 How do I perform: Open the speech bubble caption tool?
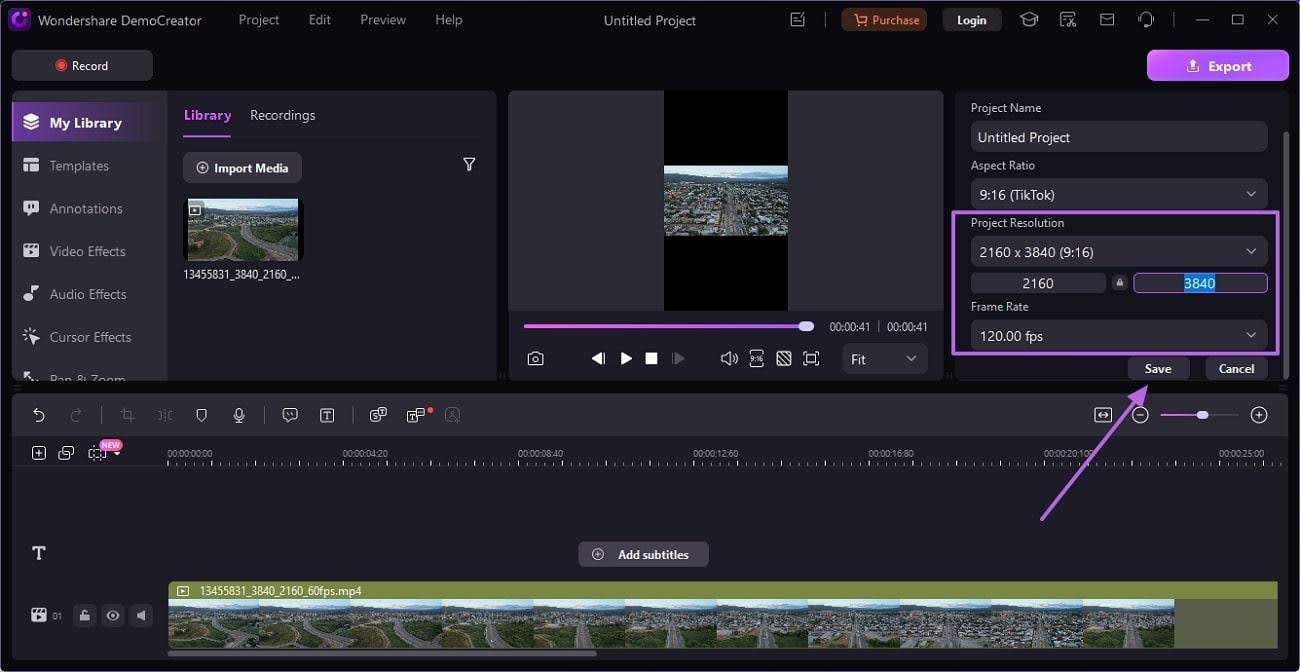pos(290,415)
